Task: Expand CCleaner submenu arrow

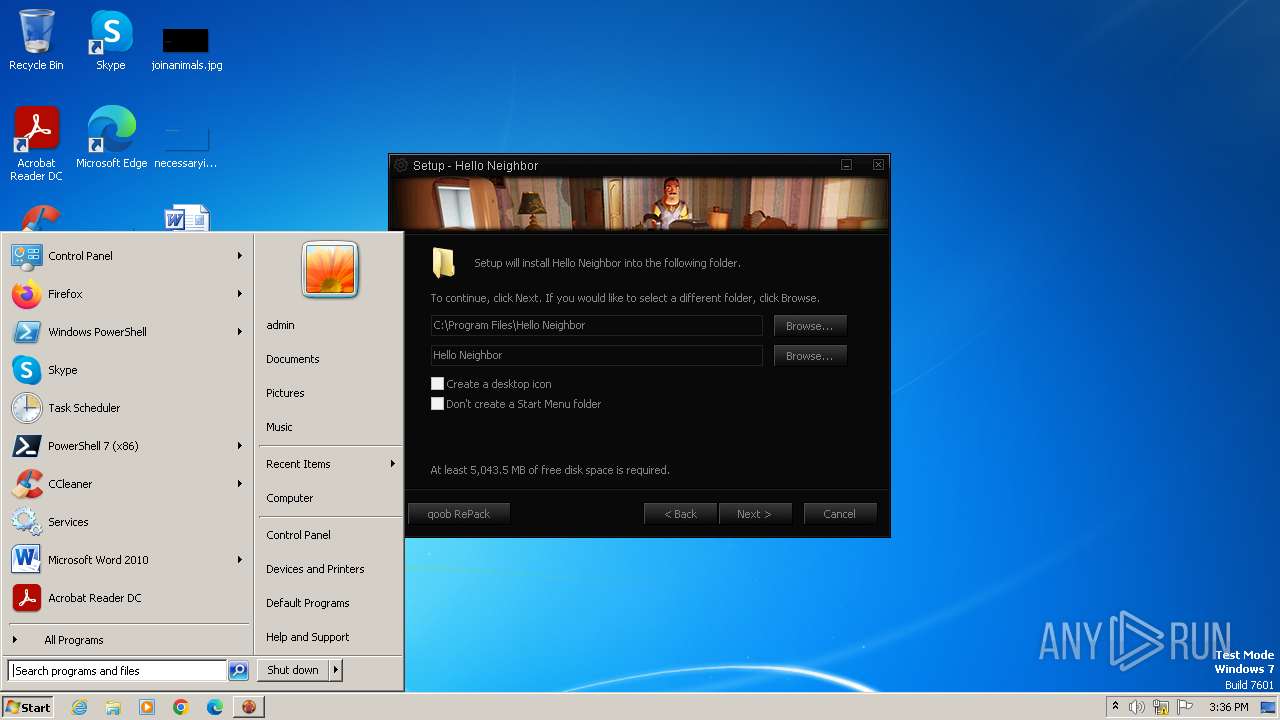Action: [240, 484]
